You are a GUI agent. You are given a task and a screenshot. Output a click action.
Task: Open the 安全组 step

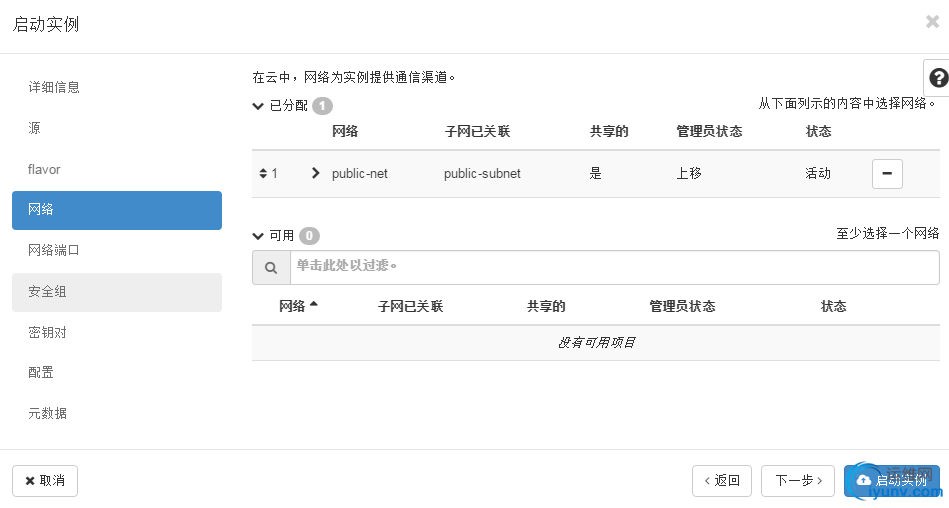[x=48, y=292]
